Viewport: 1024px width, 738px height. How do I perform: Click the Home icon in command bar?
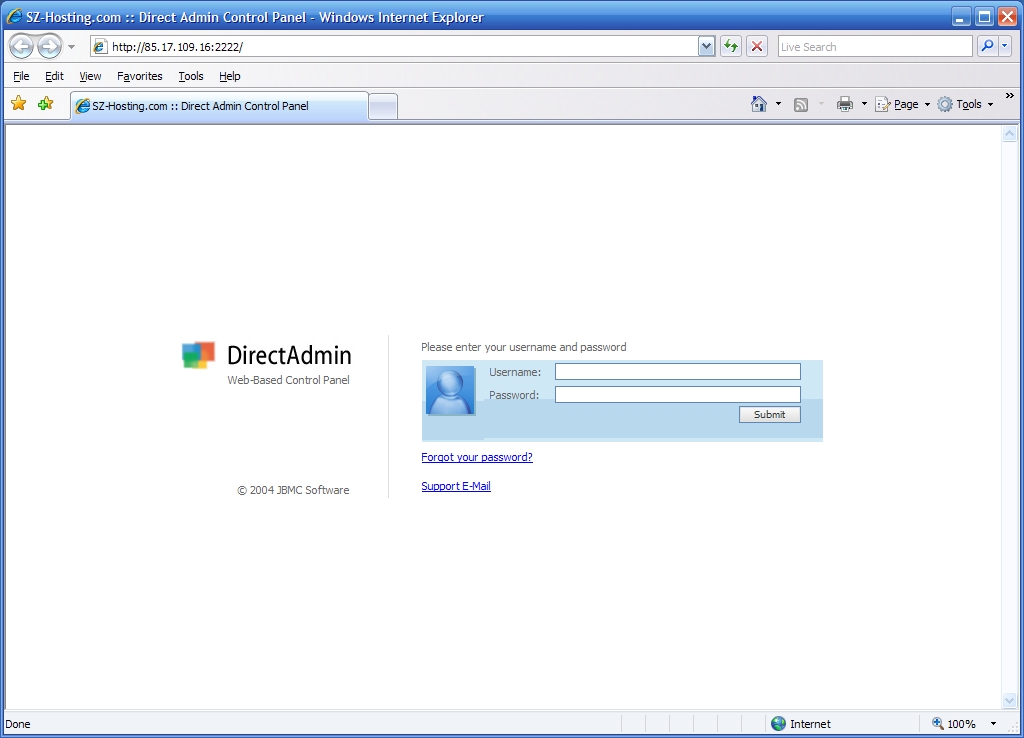pos(758,104)
